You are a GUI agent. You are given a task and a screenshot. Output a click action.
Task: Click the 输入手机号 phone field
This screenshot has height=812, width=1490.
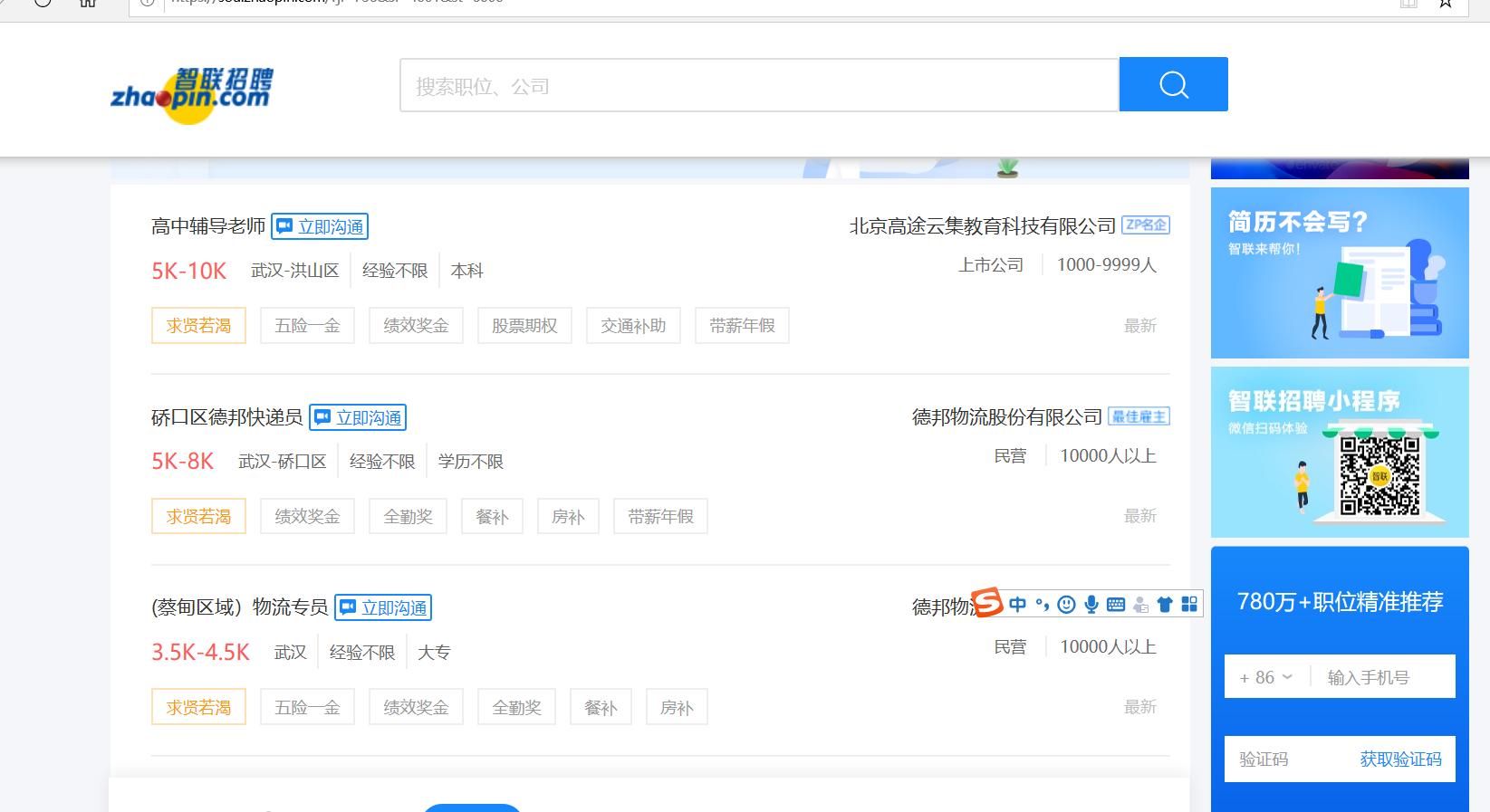pyautogui.click(x=1383, y=677)
